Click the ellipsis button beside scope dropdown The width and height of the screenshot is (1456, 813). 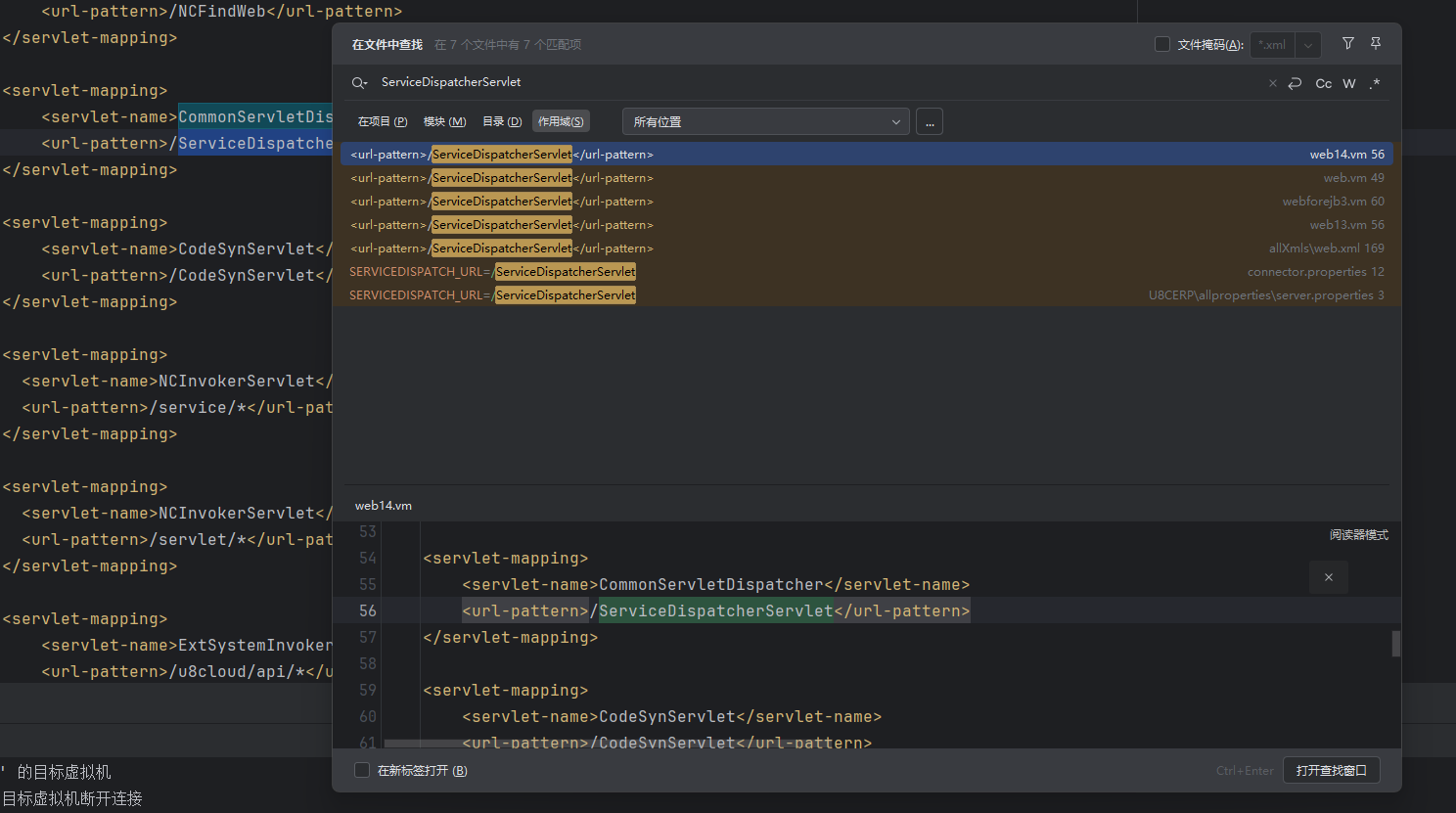(930, 122)
